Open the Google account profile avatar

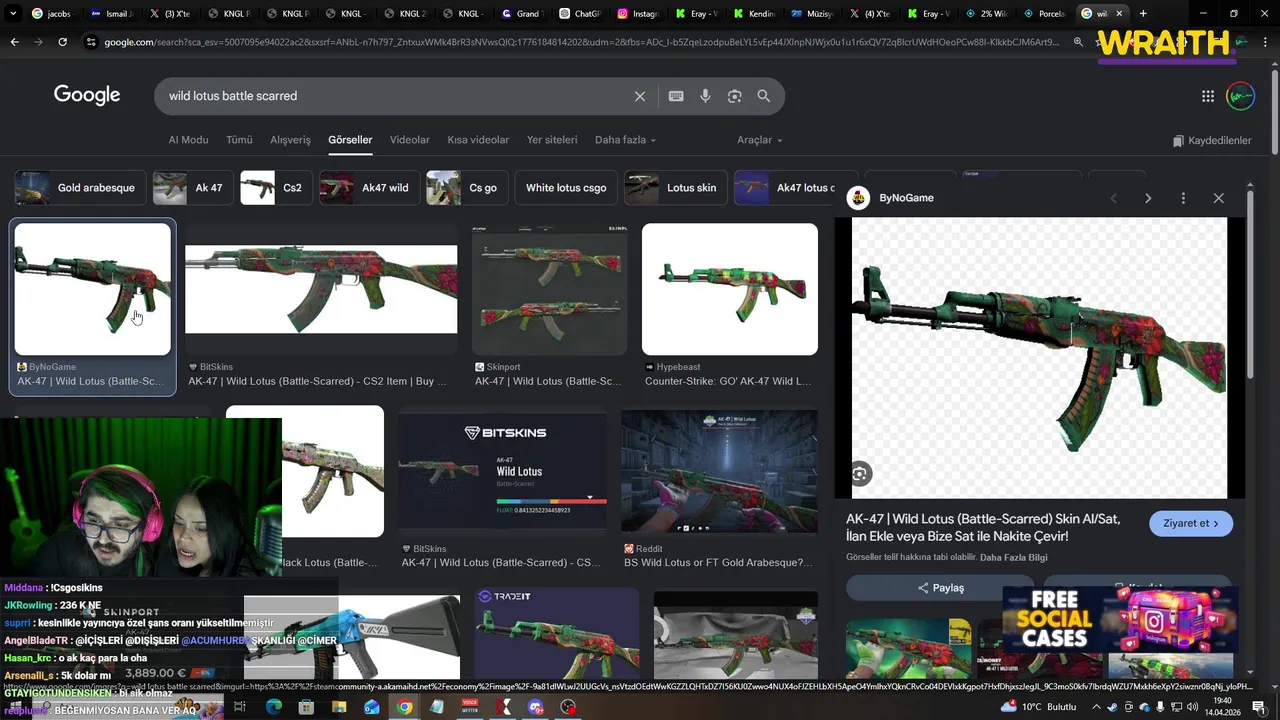pyautogui.click(x=1240, y=96)
